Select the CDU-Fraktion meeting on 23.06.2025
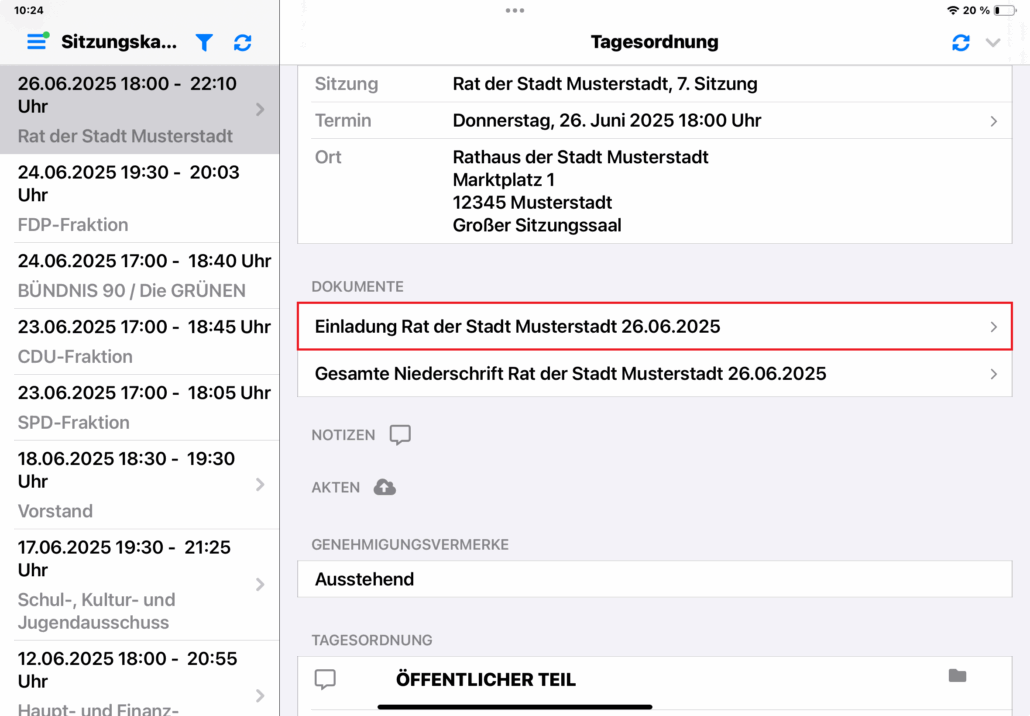 click(139, 341)
